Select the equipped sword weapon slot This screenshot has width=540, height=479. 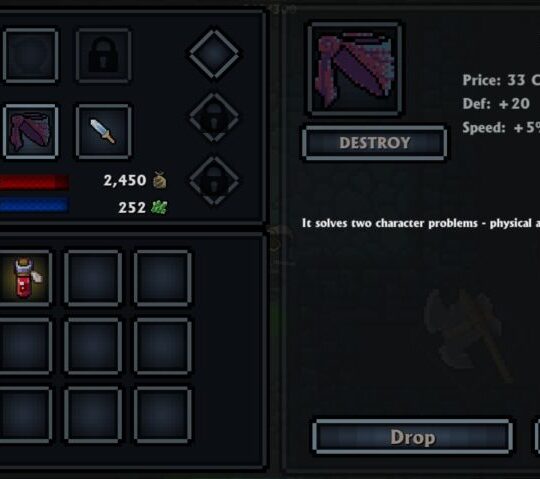(103, 132)
